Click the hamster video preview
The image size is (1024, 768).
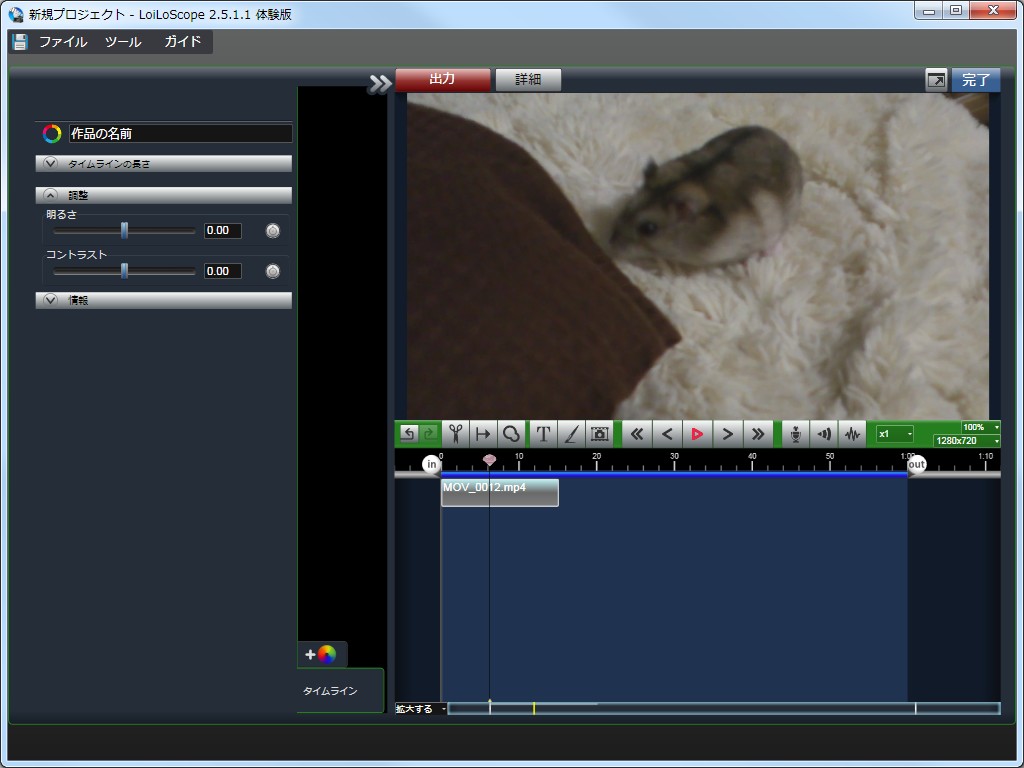pyautogui.click(x=697, y=255)
